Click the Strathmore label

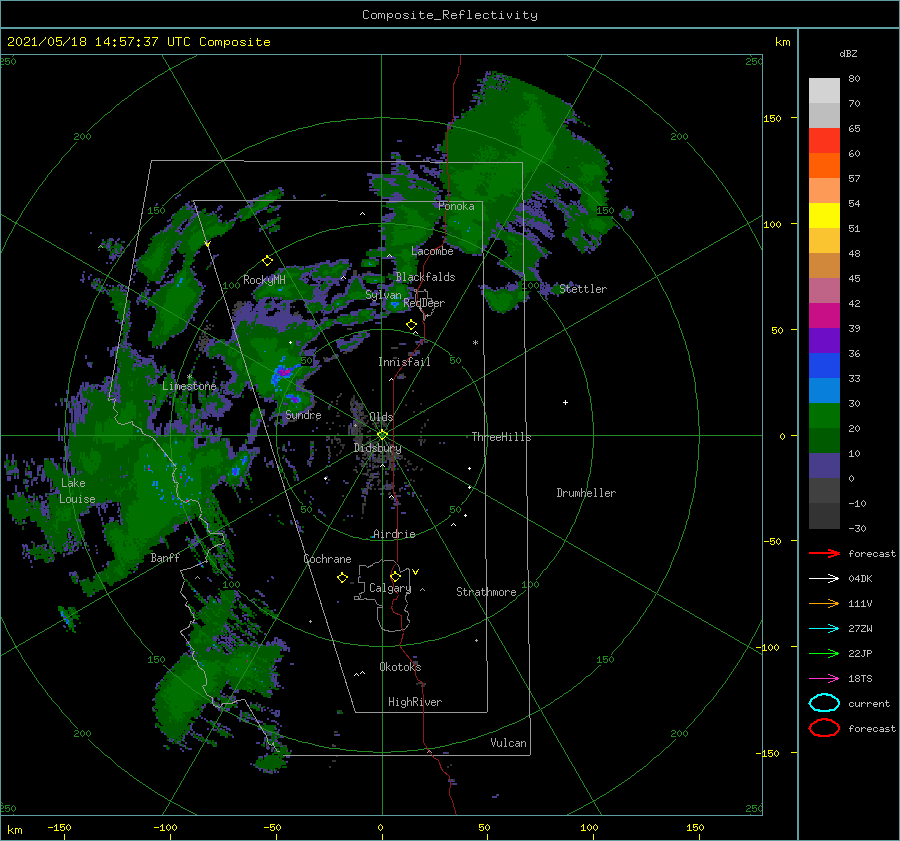click(x=486, y=592)
